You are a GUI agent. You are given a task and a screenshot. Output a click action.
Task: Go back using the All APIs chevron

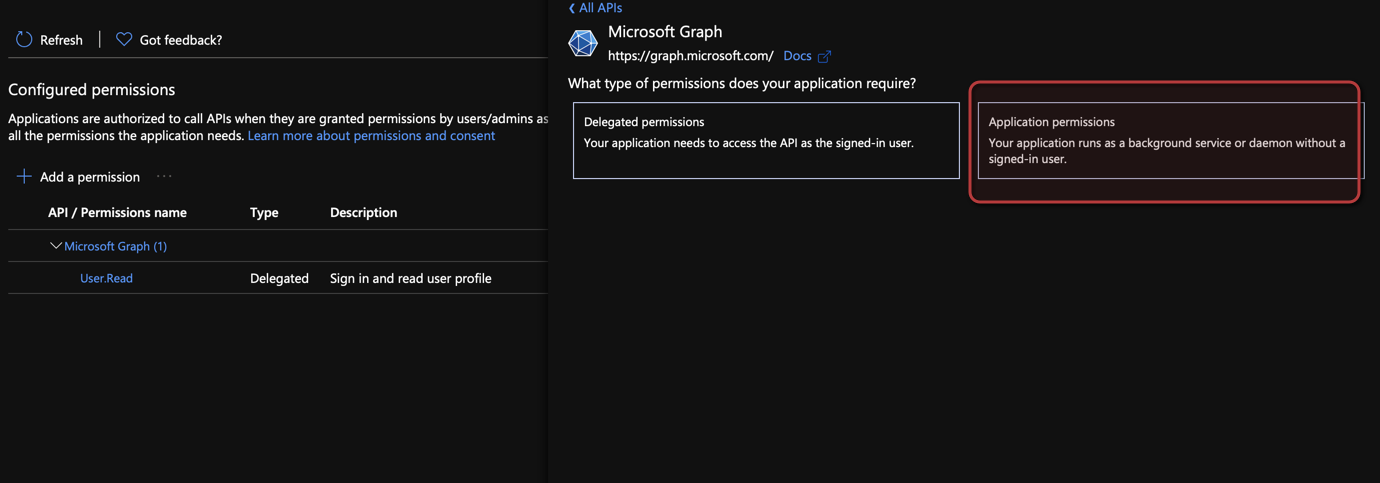tap(572, 8)
